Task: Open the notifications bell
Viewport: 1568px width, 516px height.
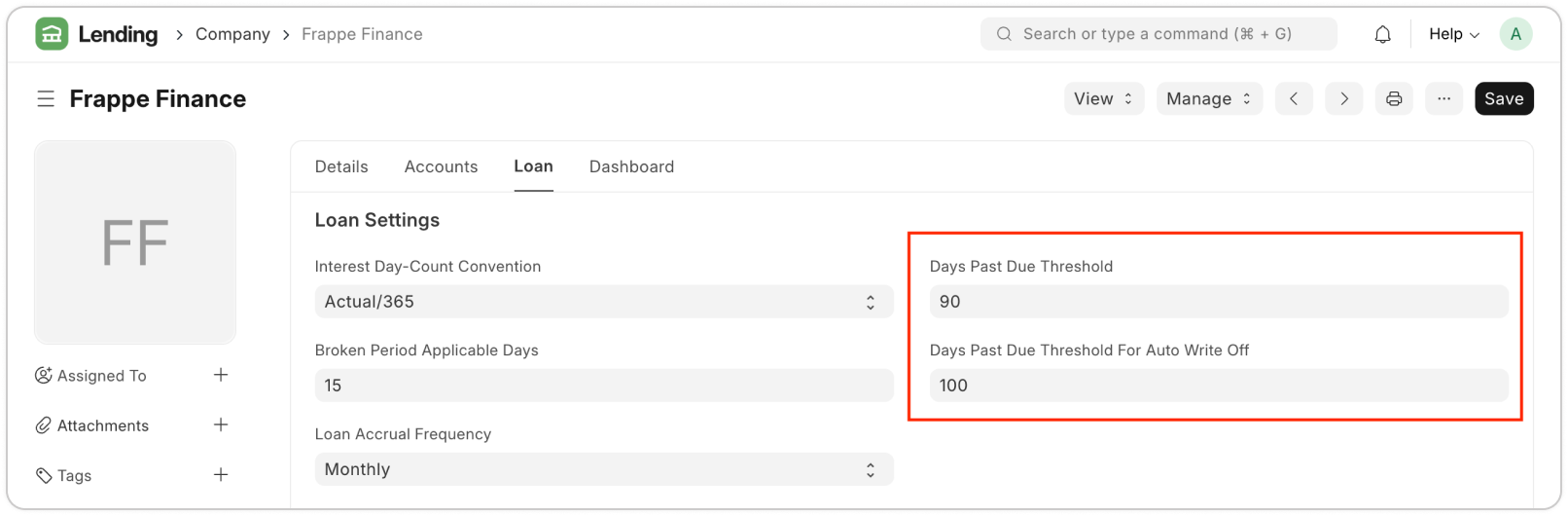Action: click(x=1382, y=34)
